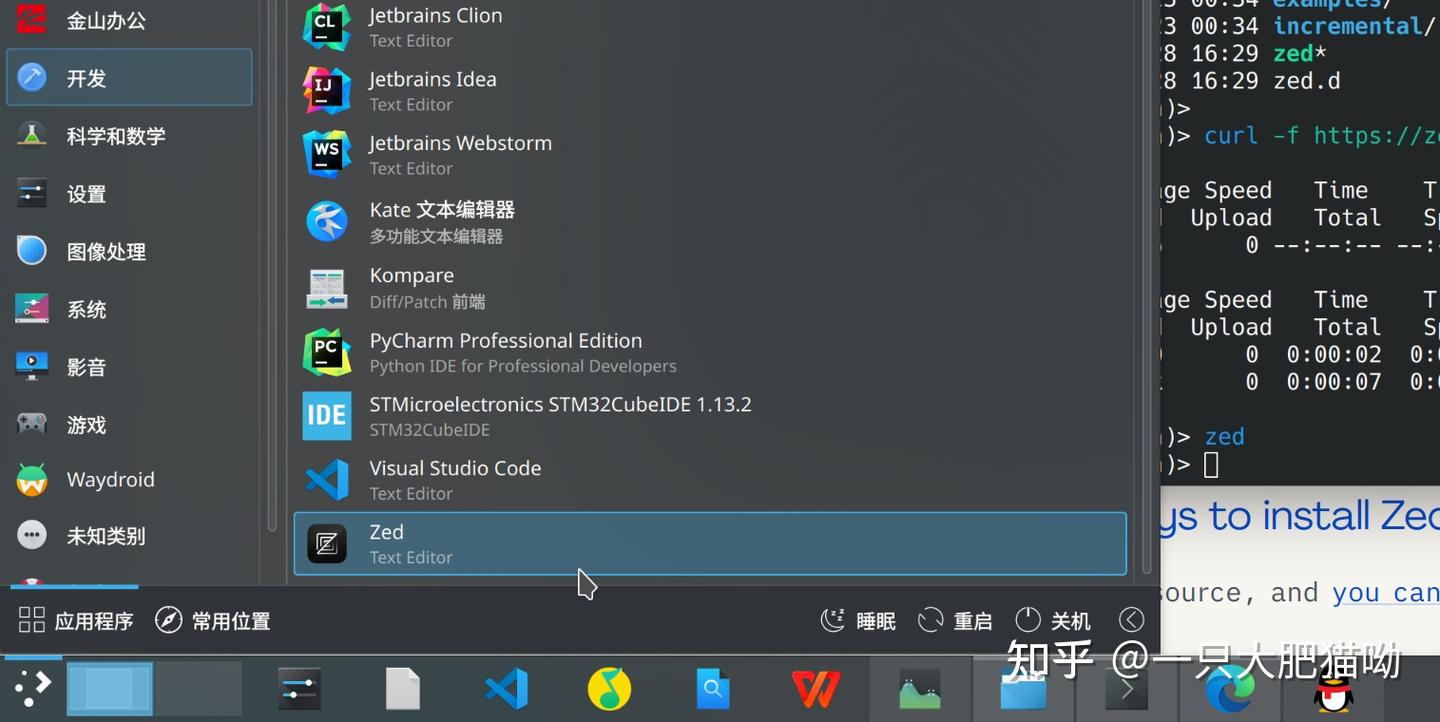Launch Jetbrains Clion from the app list

click(x=435, y=26)
